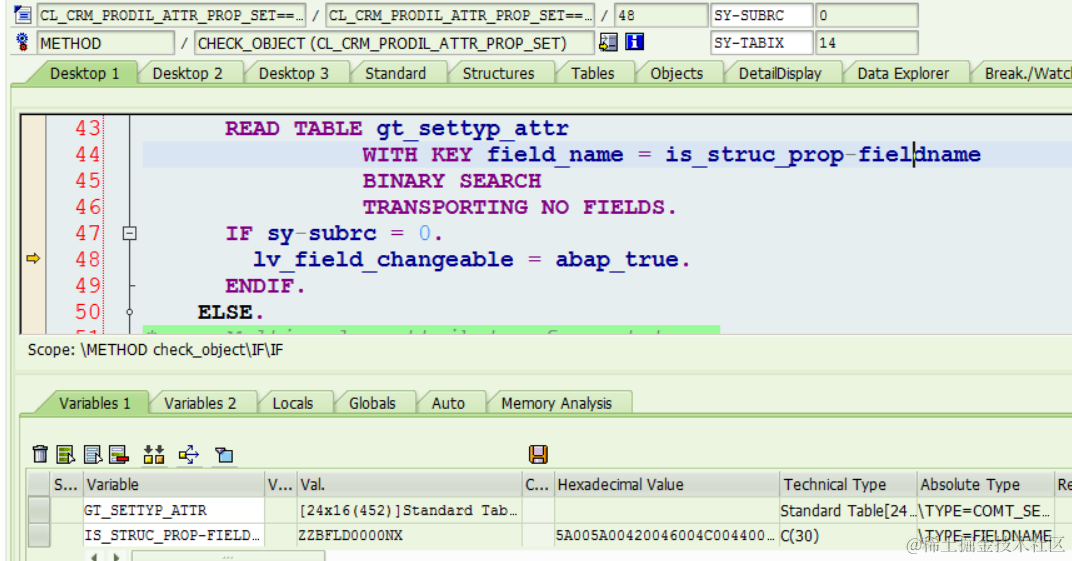Image resolution: width=1072 pixels, height=561 pixels.
Task: Click the 'READ TABLE gt_settyp_attr' code line
Action: [397, 128]
